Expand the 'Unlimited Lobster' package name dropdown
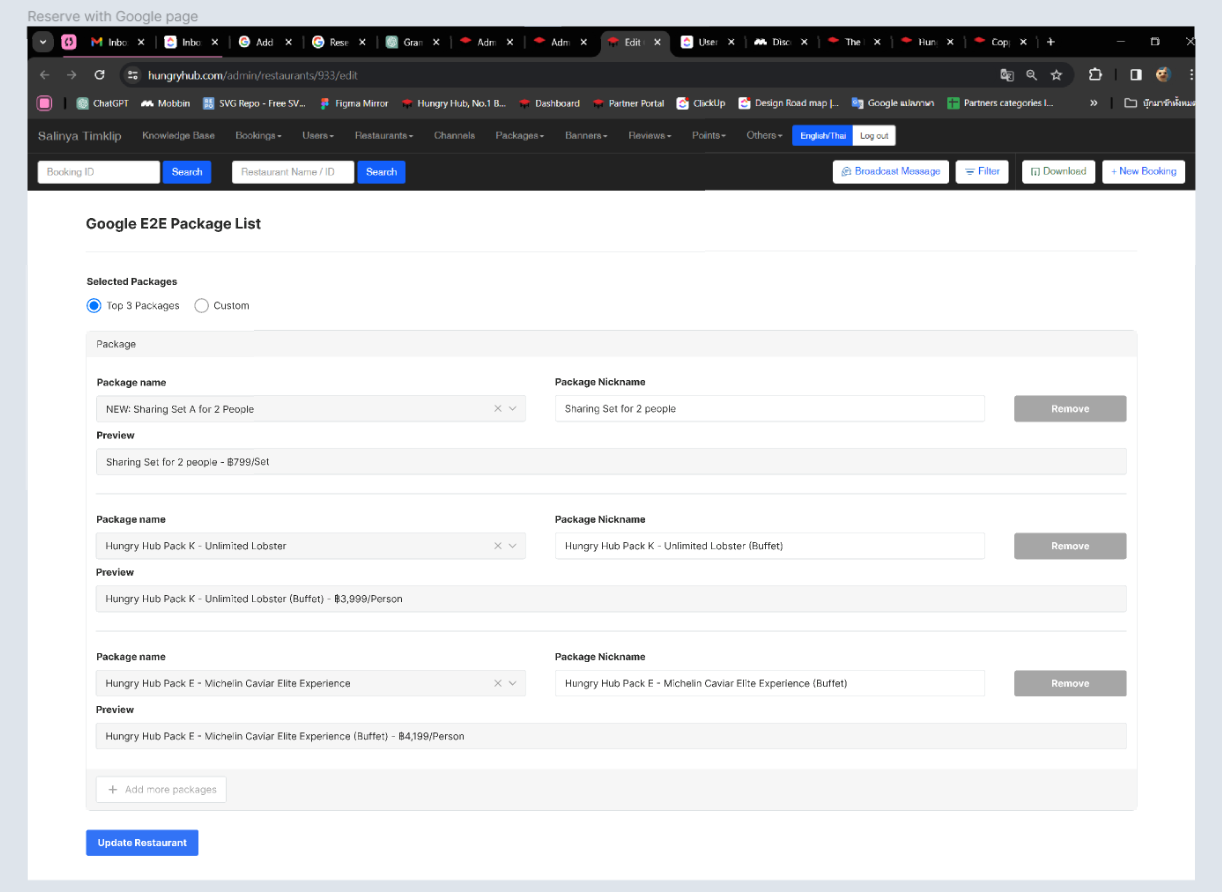The width and height of the screenshot is (1222, 892). [513, 546]
